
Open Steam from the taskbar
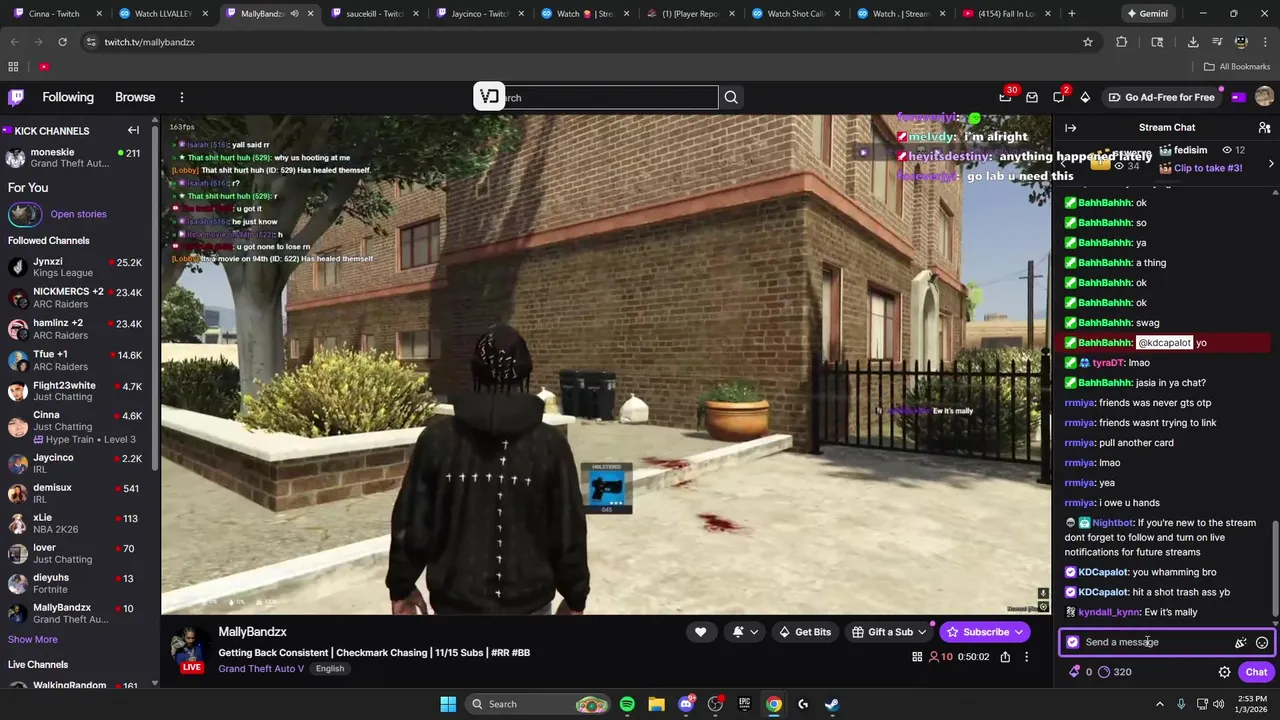pyautogui.click(x=832, y=704)
